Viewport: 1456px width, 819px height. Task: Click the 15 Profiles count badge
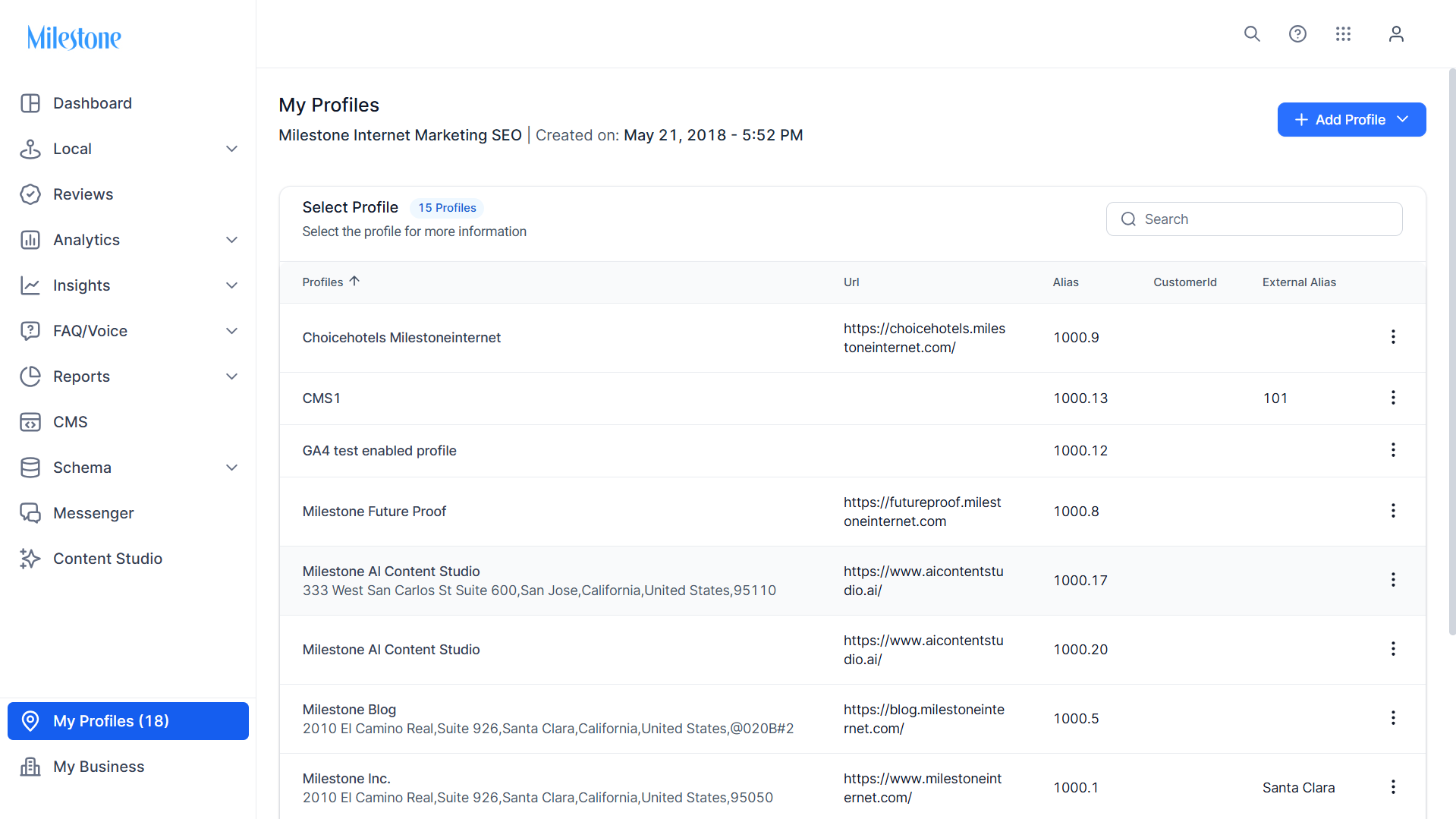(447, 208)
